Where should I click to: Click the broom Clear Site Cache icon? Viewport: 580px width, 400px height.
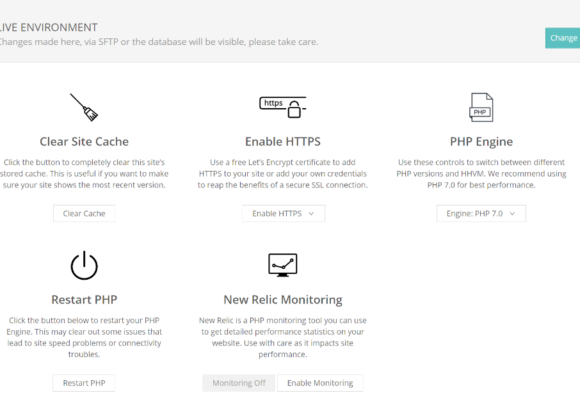[x=84, y=107]
